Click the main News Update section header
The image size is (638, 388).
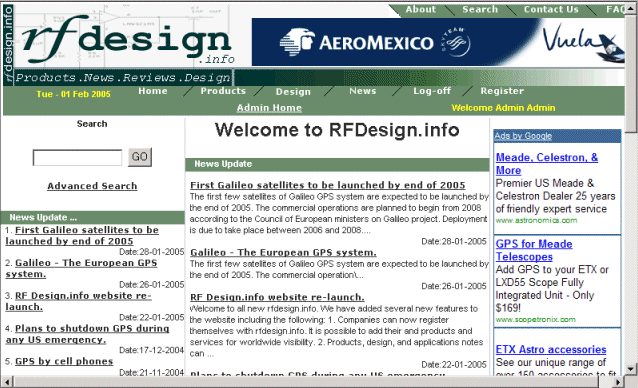pyautogui.click(x=337, y=164)
